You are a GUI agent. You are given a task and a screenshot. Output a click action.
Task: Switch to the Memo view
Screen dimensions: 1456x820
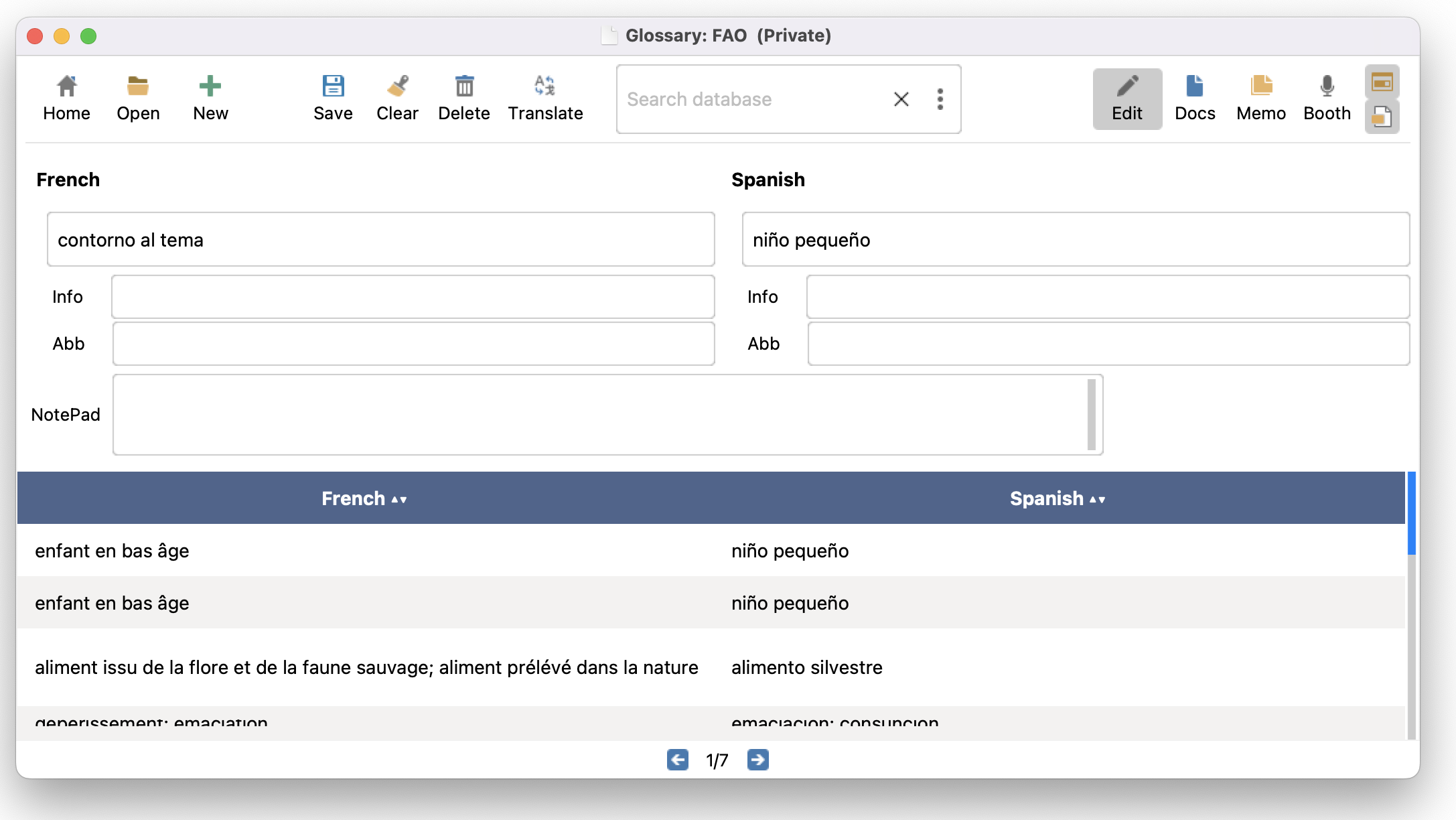click(1260, 98)
